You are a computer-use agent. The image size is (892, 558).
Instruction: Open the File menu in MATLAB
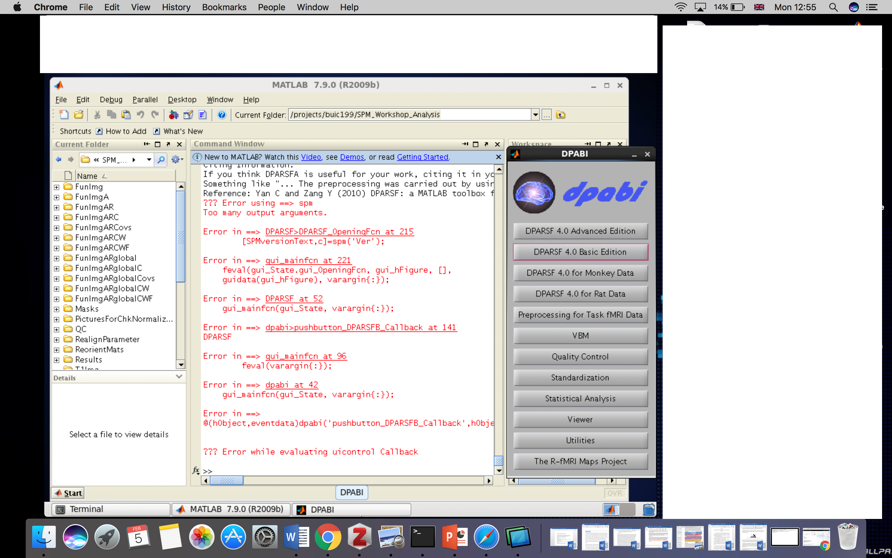(61, 100)
